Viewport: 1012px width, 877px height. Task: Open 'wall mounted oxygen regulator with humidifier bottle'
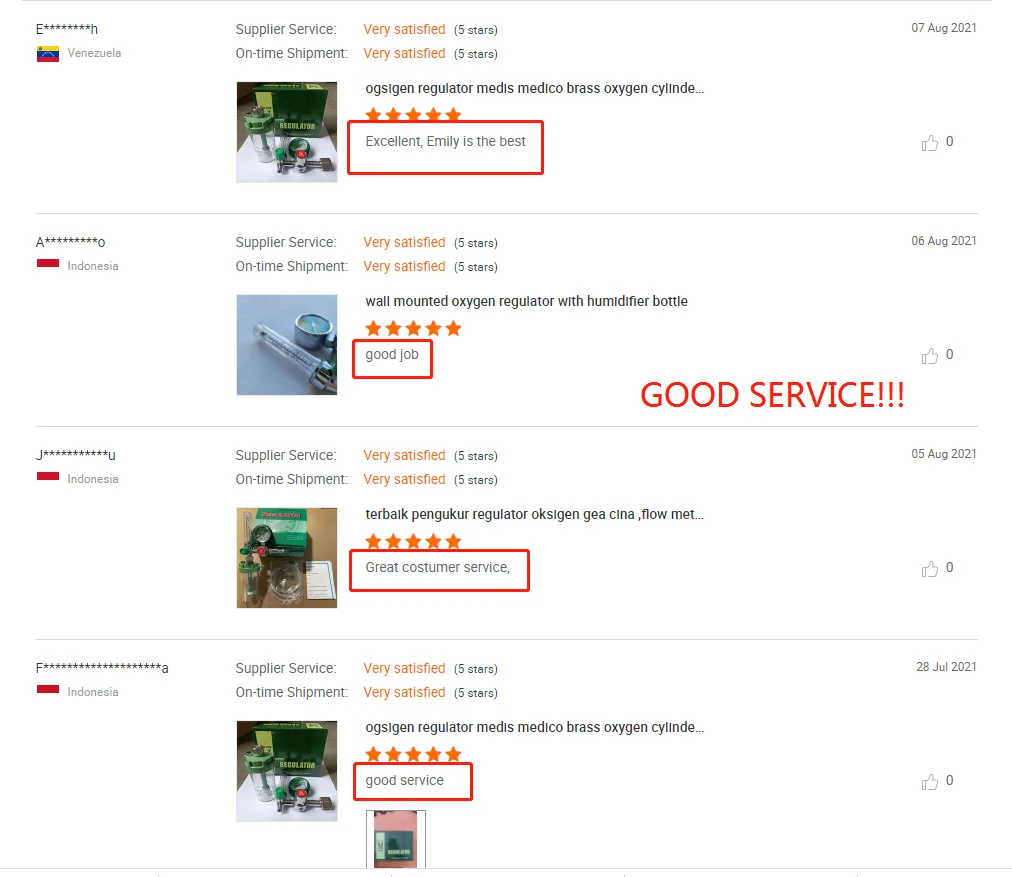526,301
